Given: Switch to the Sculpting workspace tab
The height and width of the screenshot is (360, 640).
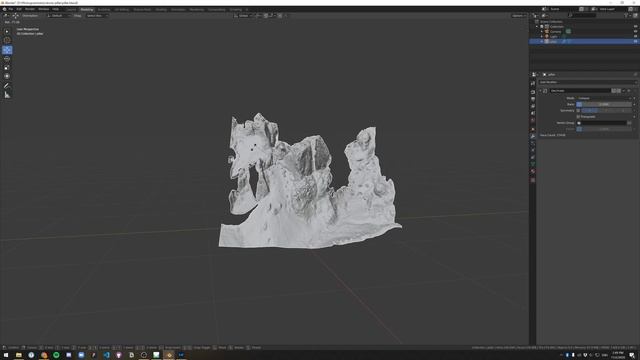Looking at the screenshot, I should point(104,9).
